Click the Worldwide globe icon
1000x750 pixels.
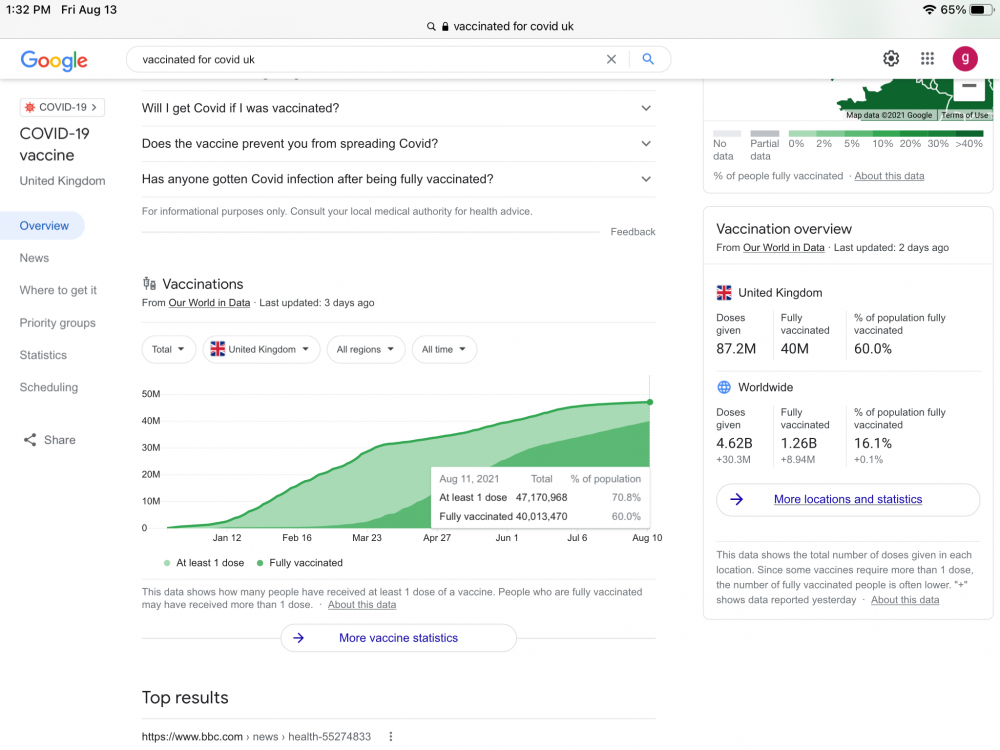tap(724, 387)
